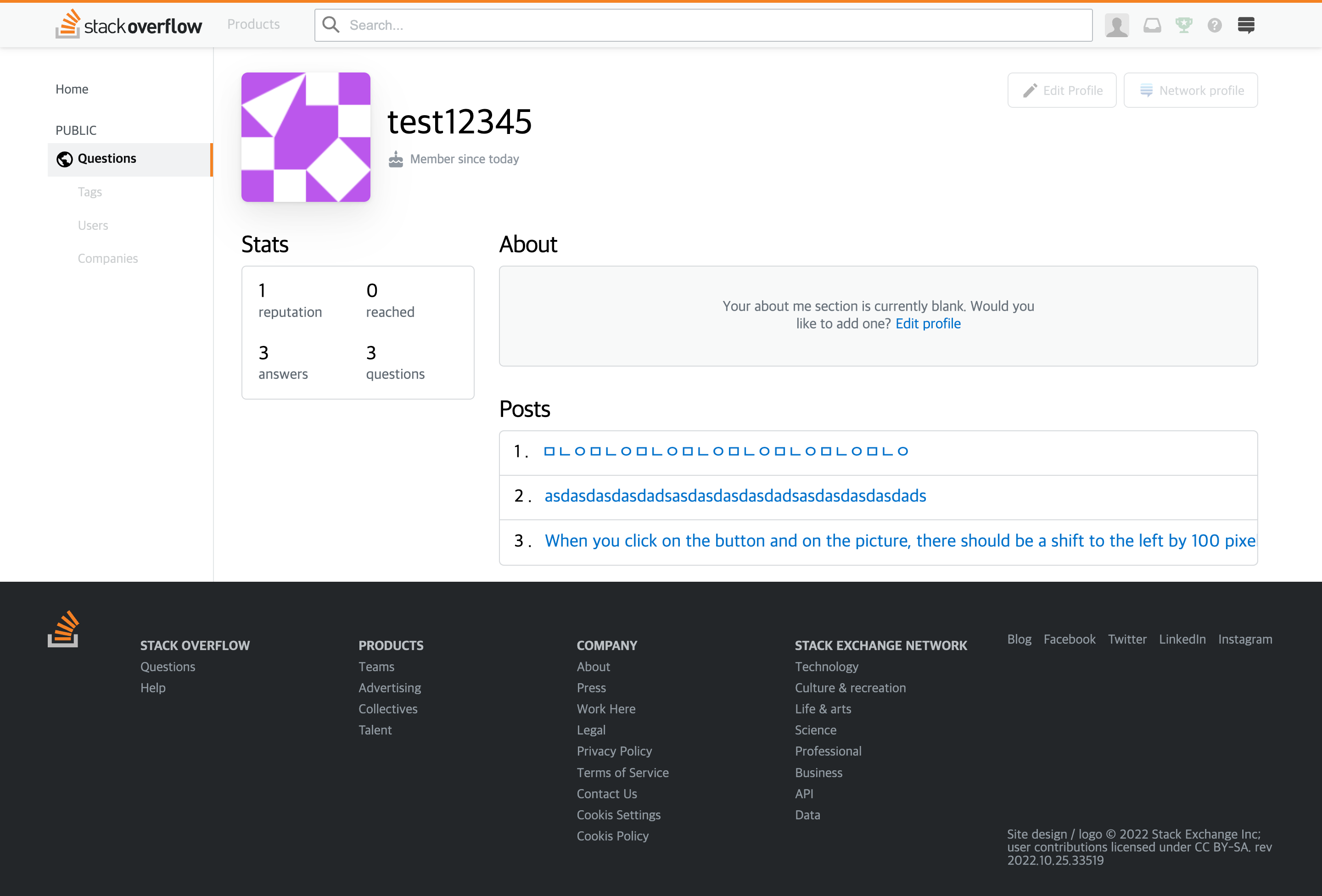Open Privacy Policy in the footer
The image size is (1322, 896).
pos(614,751)
